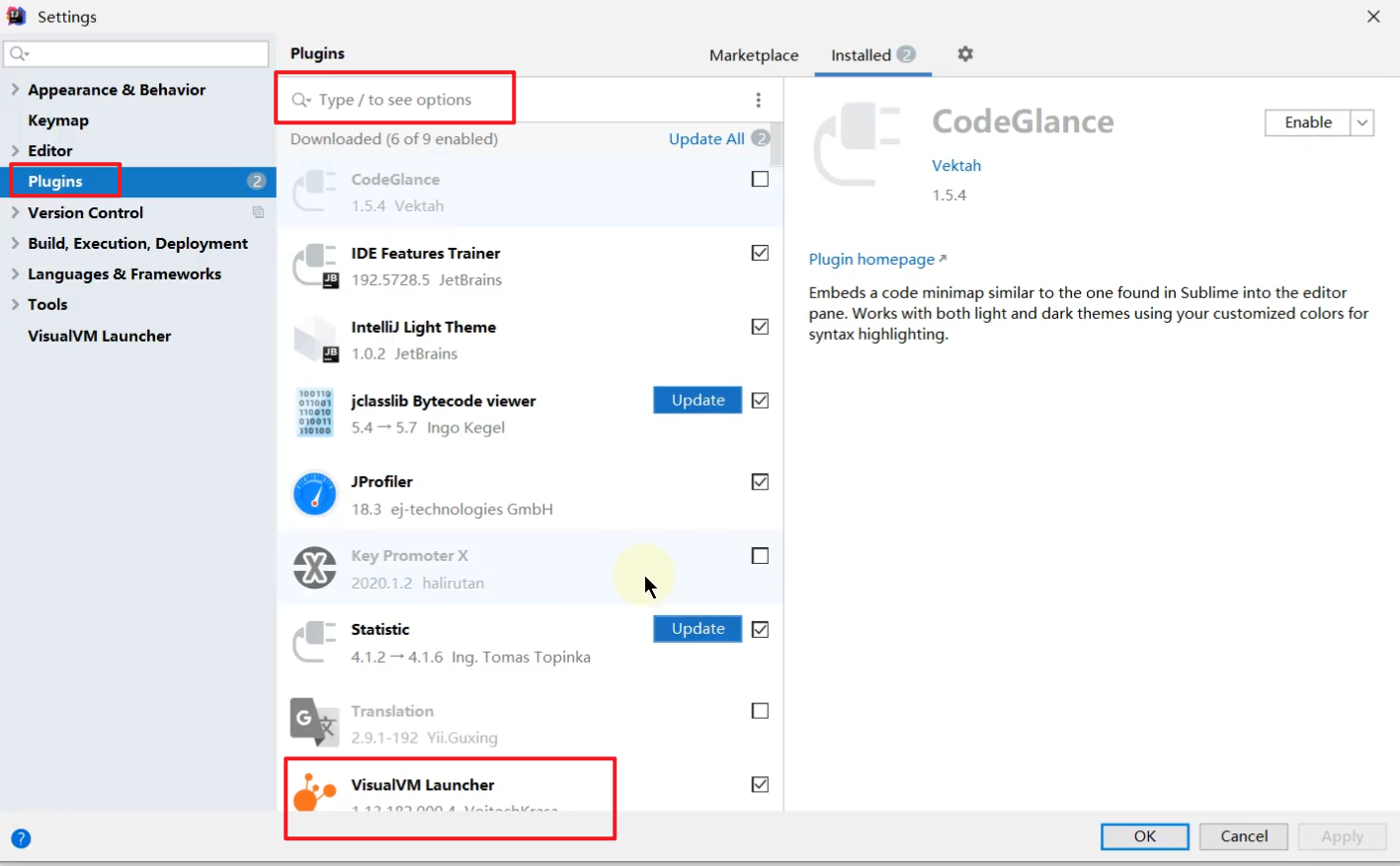This screenshot has width=1400, height=866.
Task: Expand the Build, Execution, Deployment chevron
Action: [15, 243]
